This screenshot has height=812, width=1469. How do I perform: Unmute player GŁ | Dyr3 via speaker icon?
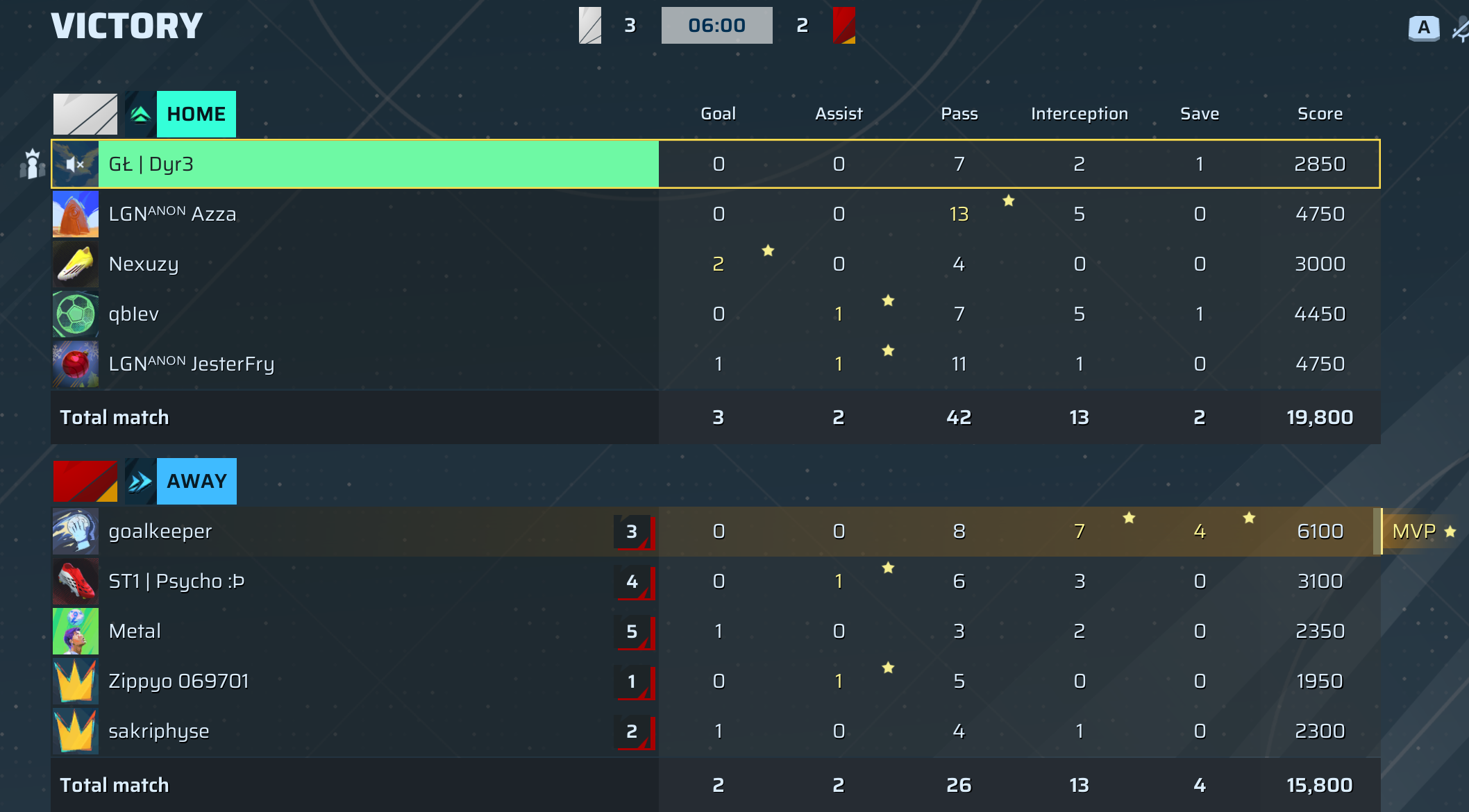click(x=75, y=164)
